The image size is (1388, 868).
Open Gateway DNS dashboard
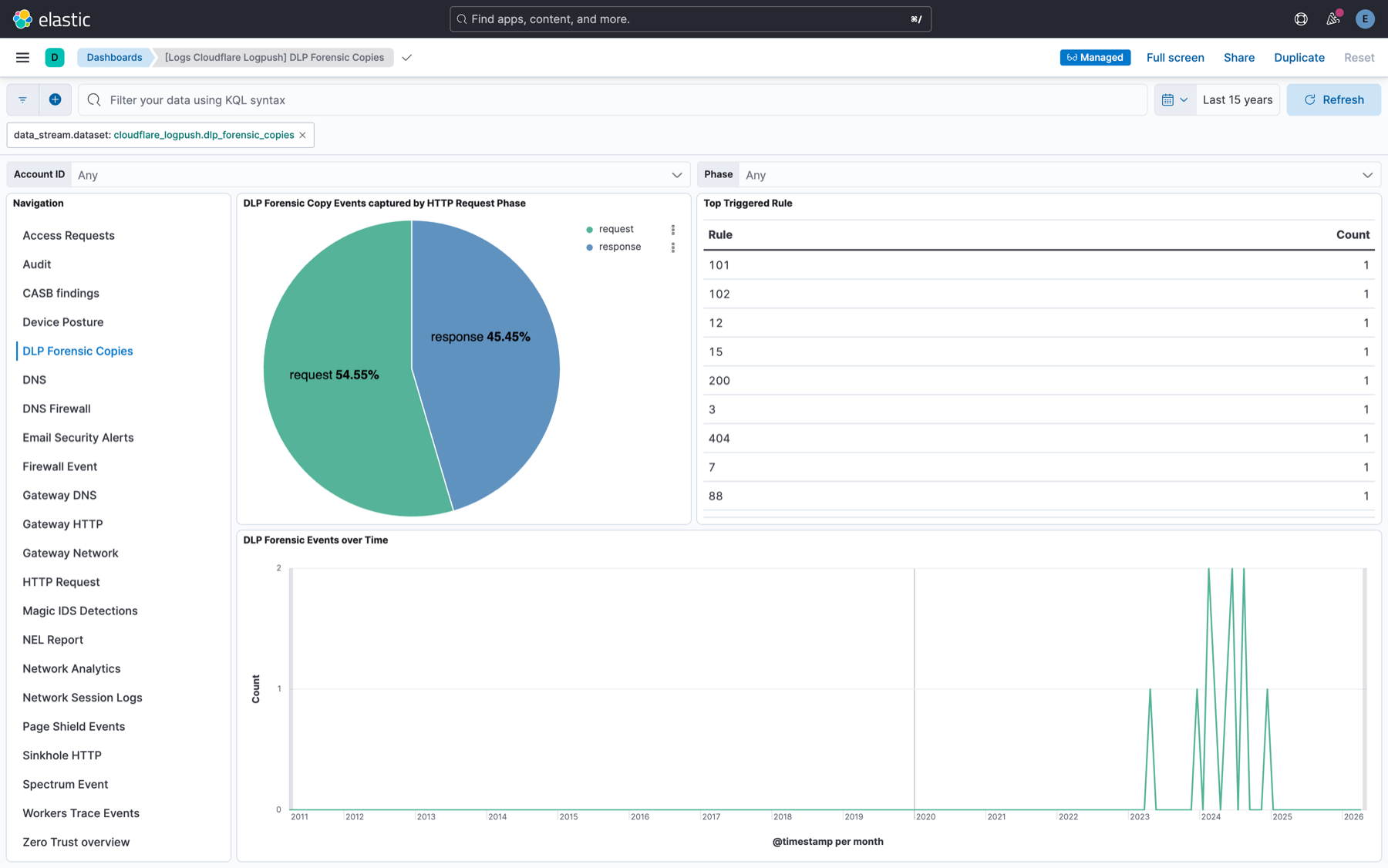pyautogui.click(x=59, y=496)
